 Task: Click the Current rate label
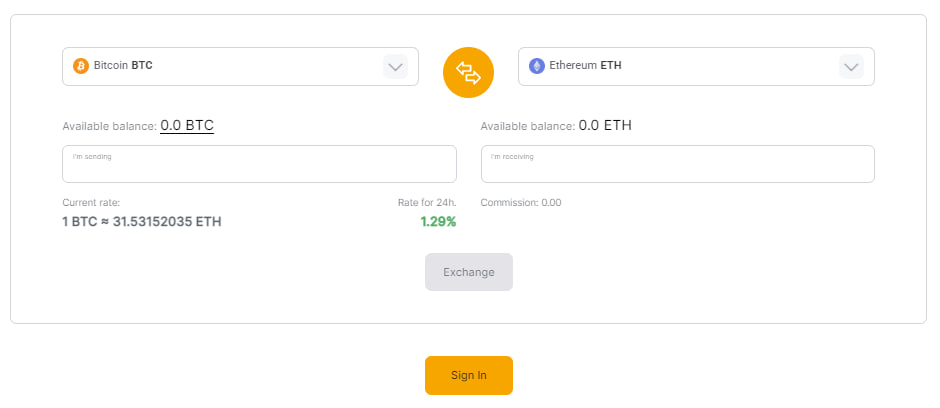(91, 203)
